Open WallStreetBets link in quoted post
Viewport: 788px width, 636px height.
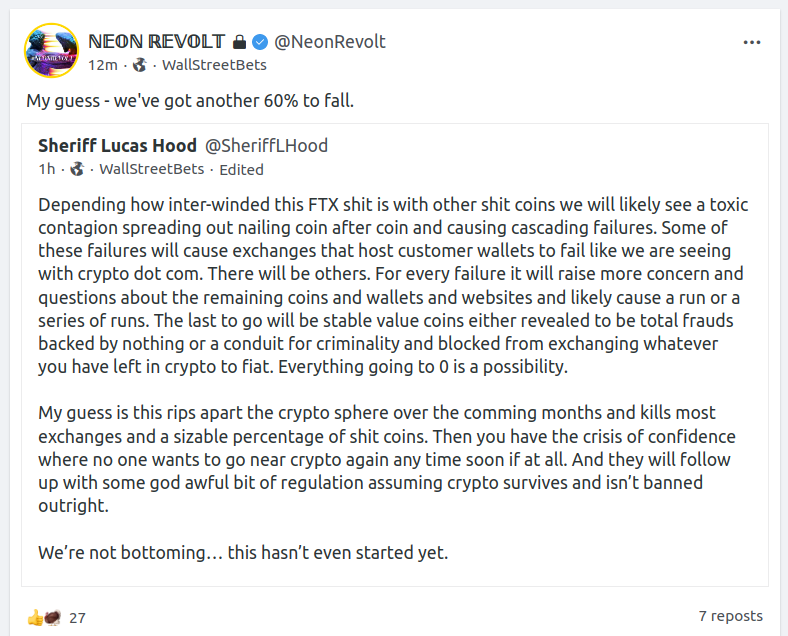point(151,169)
